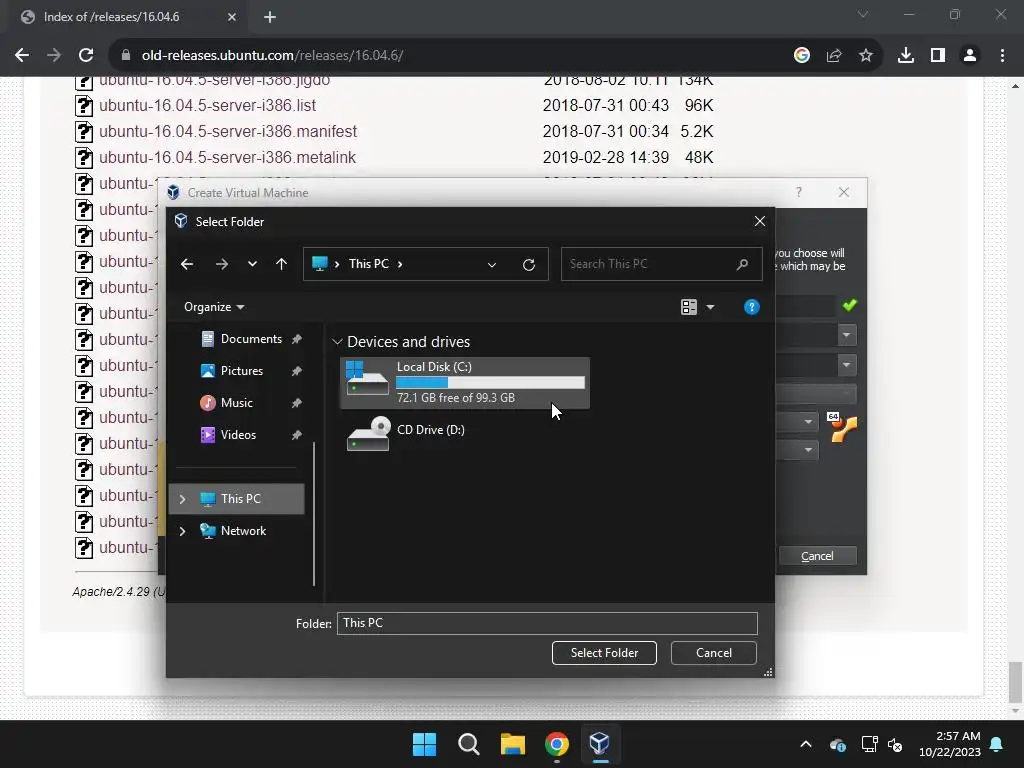Select Videos in navigation pane
1024x768 pixels.
coord(238,435)
